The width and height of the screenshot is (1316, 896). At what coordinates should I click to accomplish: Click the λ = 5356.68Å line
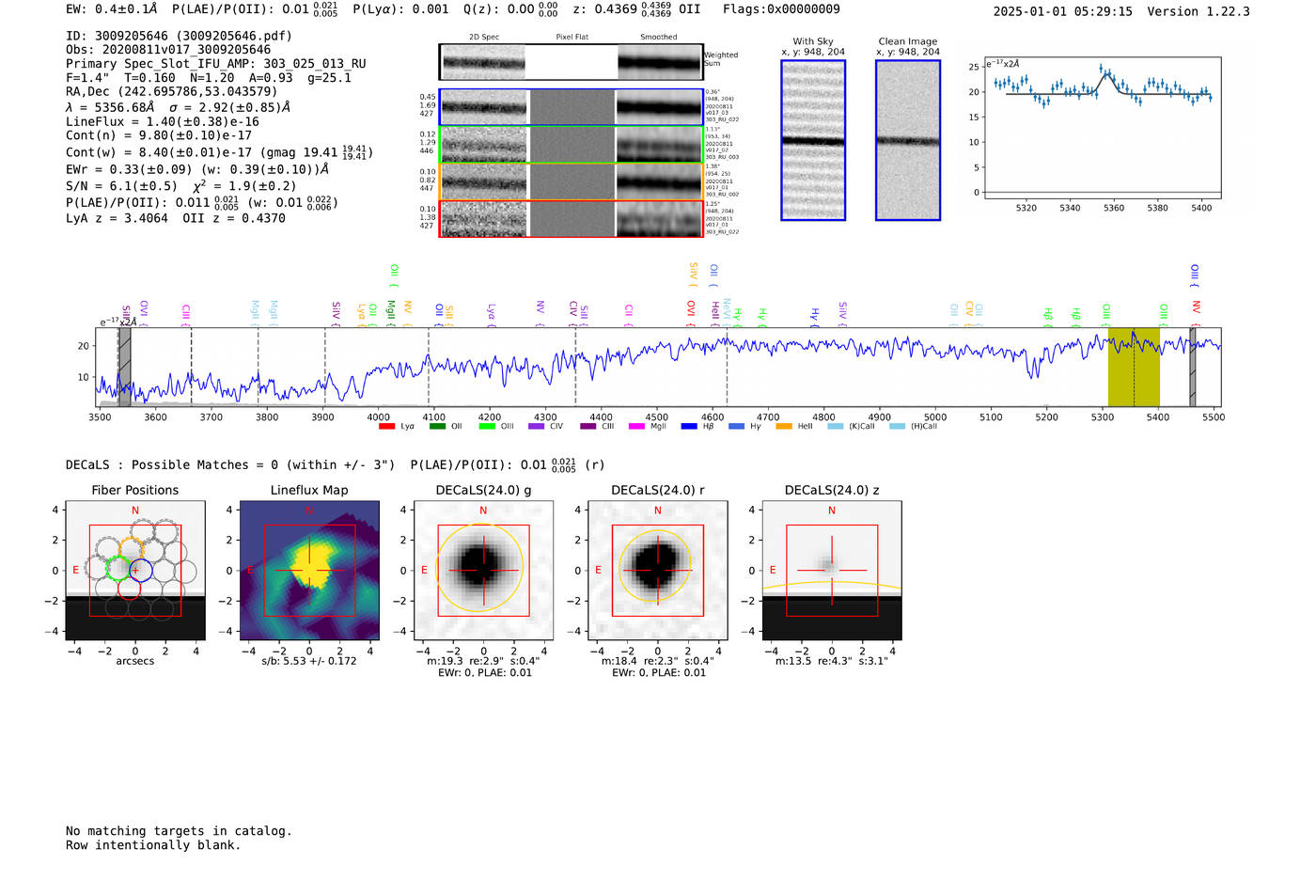[x=179, y=107]
